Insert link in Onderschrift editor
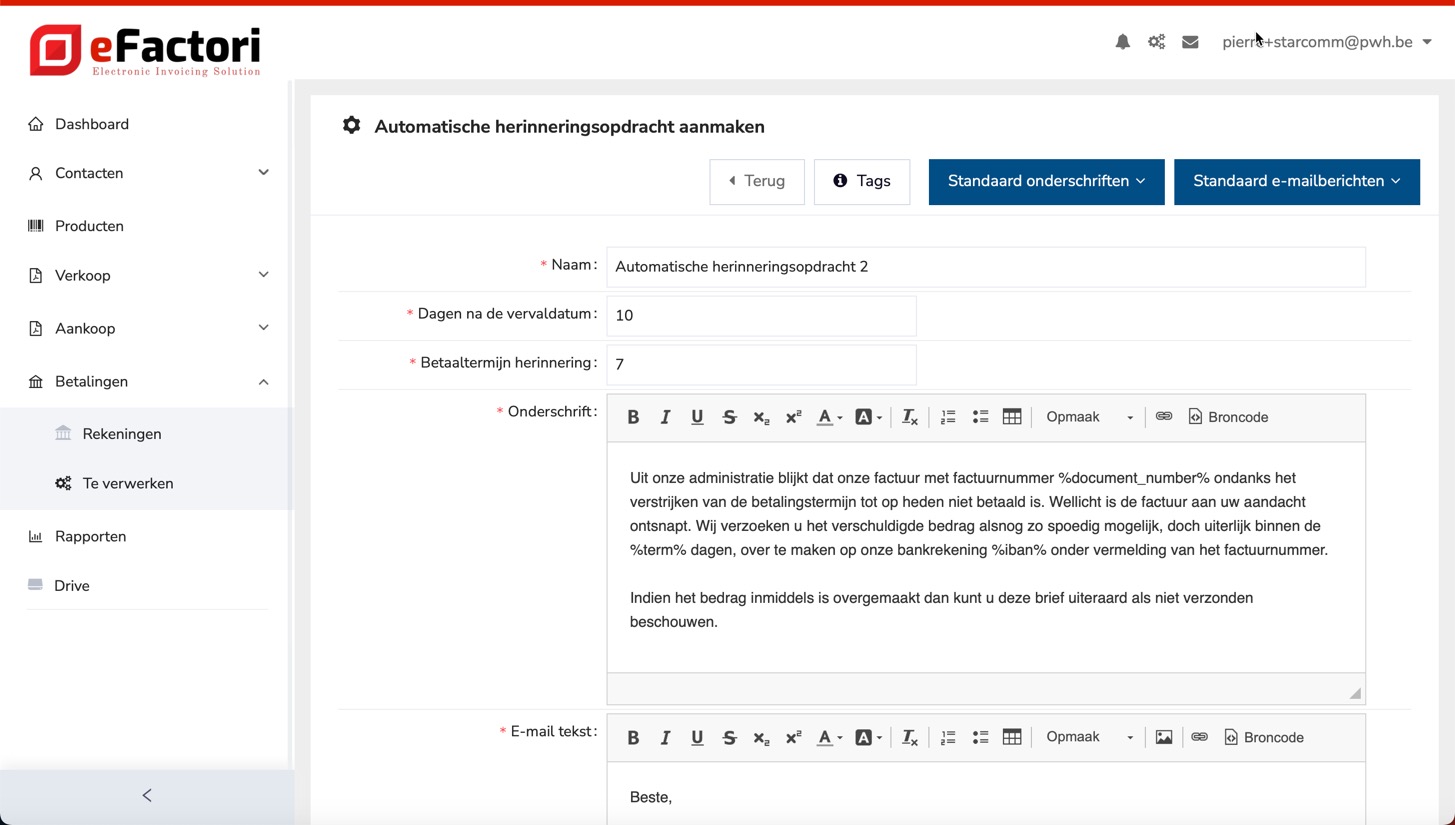Image resolution: width=1455 pixels, height=825 pixels. 1164,417
